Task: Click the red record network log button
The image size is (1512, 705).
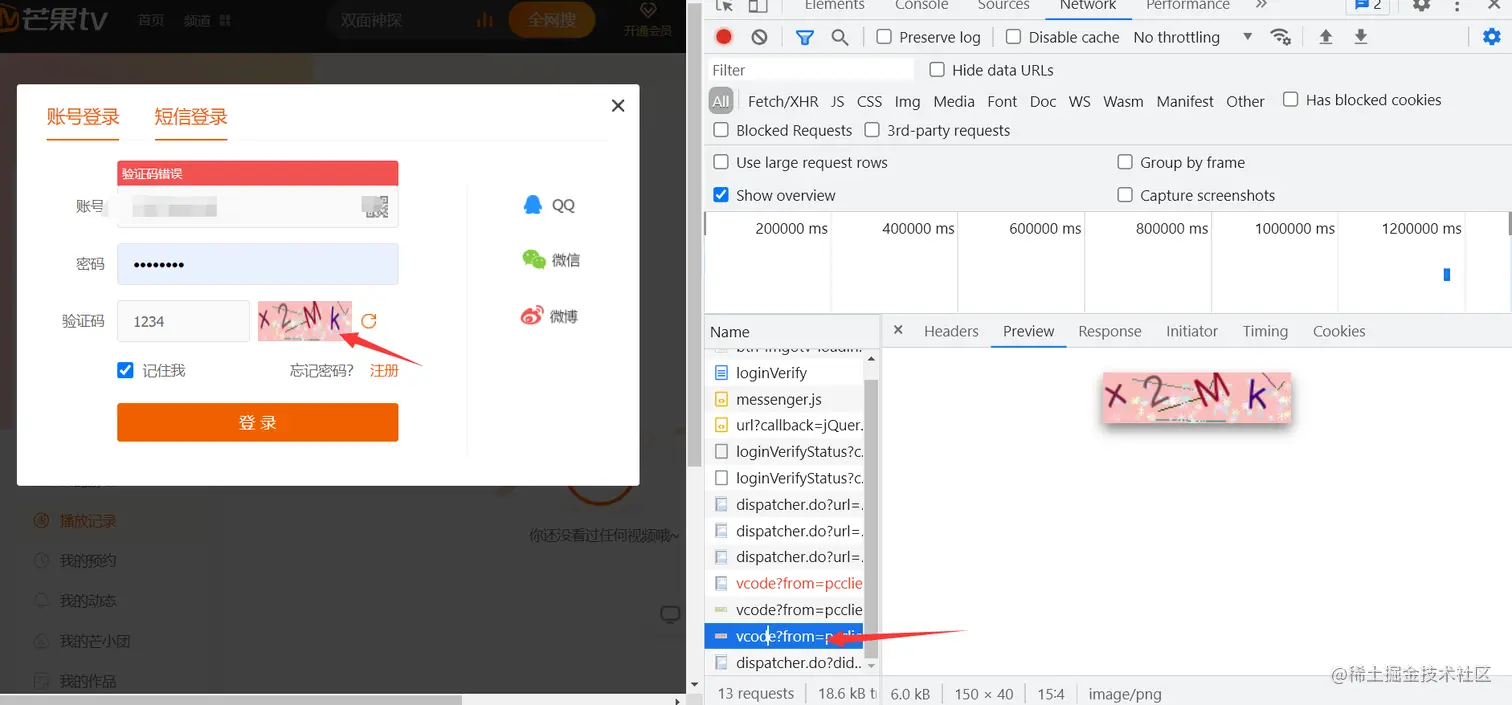Action: click(724, 37)
